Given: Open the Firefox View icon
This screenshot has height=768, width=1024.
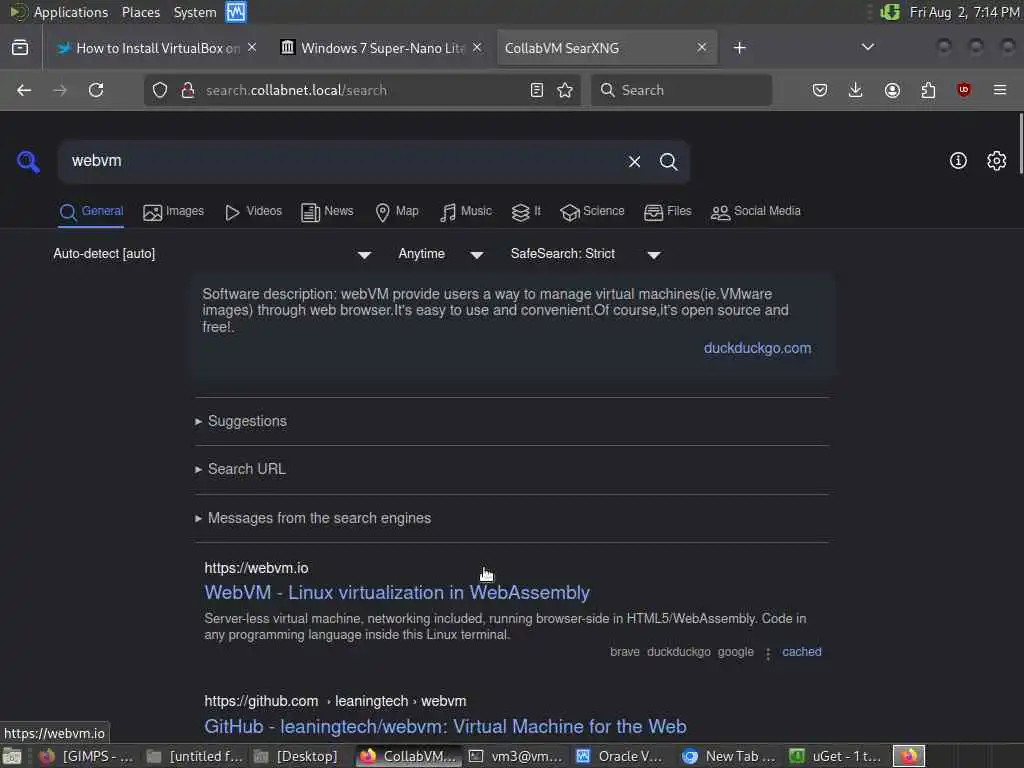Looking at the screenshot, I should pyautogui.click(x=20, y=48).
